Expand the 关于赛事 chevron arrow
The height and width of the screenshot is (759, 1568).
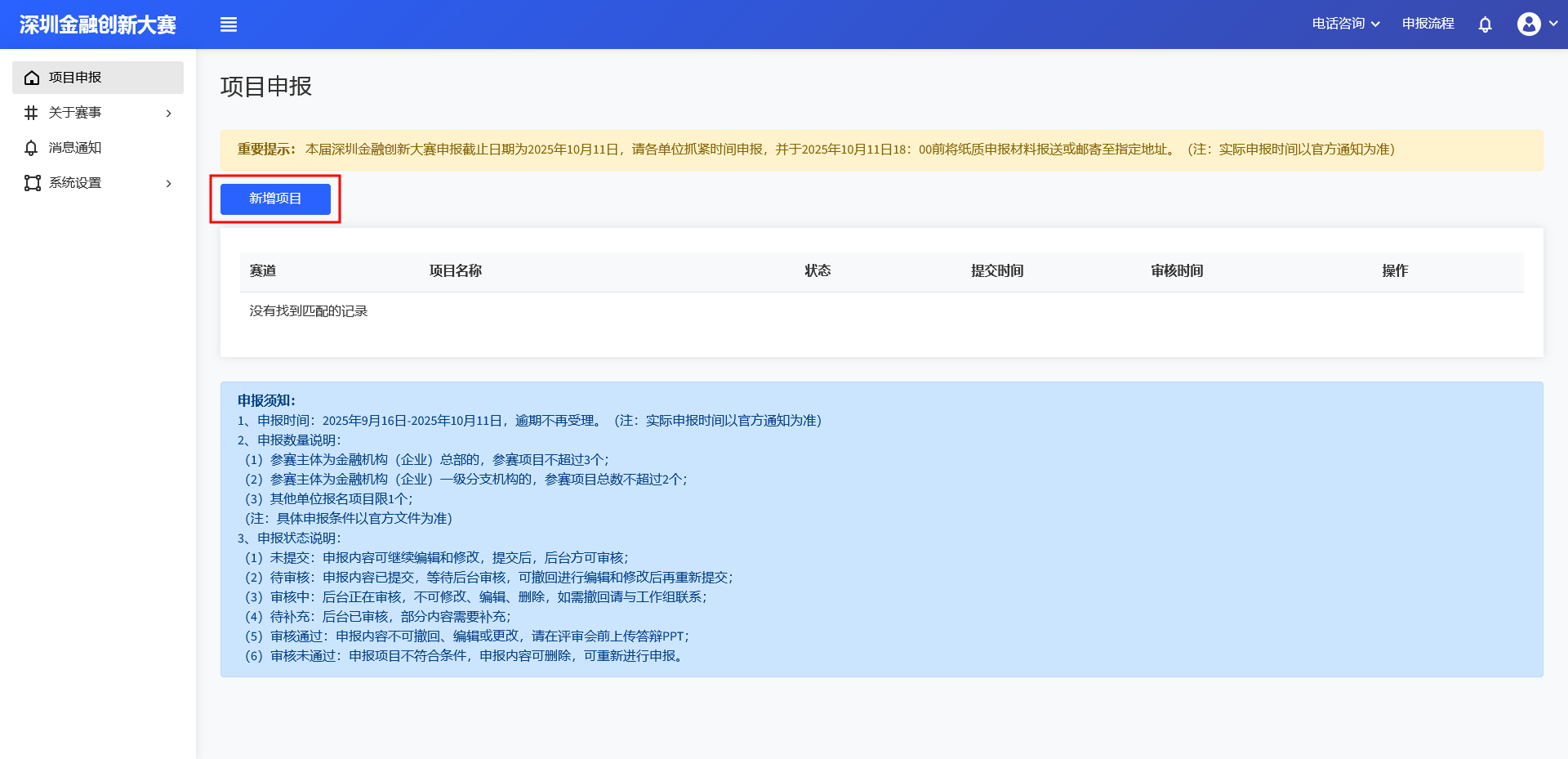click(169, 114)
